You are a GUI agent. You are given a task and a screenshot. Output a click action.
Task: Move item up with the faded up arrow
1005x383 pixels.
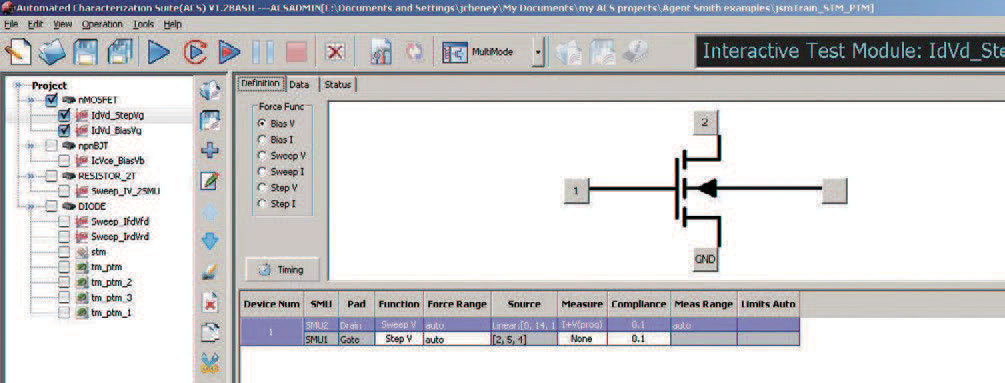point(210,212)
